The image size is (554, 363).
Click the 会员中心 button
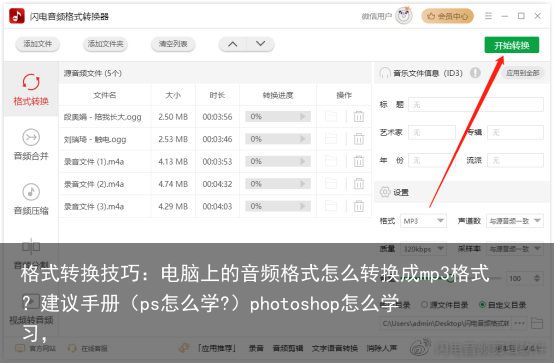click(447, 16)
